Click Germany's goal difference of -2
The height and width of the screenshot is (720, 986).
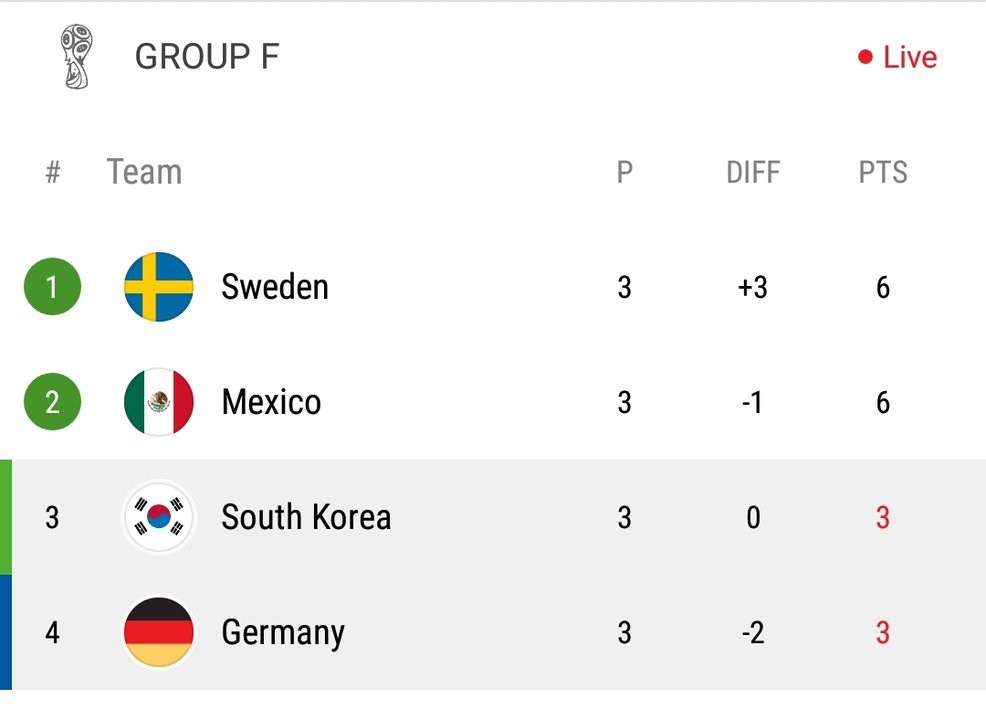click(753, 633)
